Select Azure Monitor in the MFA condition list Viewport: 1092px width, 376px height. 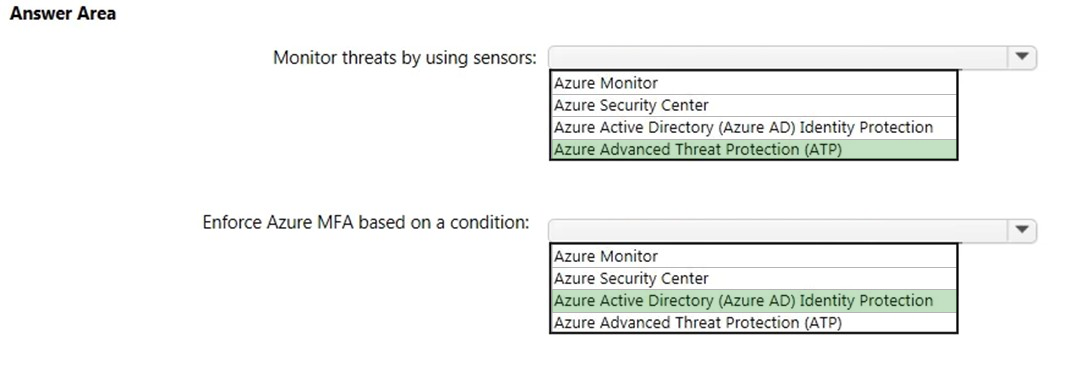[754, 256]
